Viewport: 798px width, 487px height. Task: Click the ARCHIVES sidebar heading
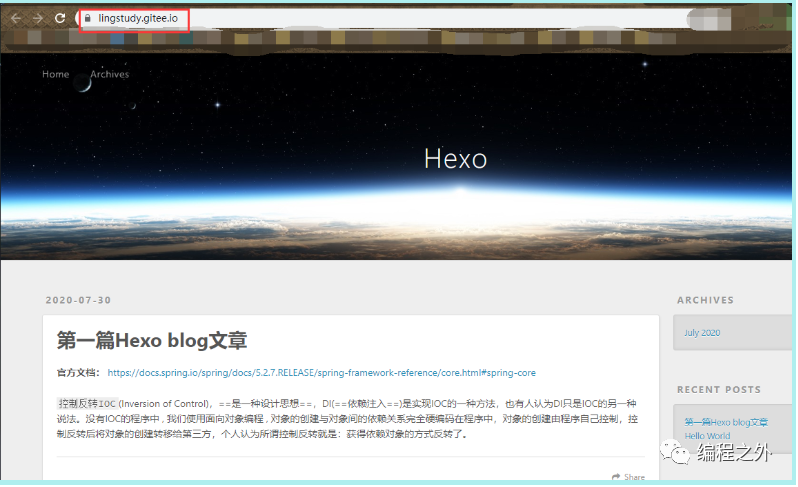(705, 300)
